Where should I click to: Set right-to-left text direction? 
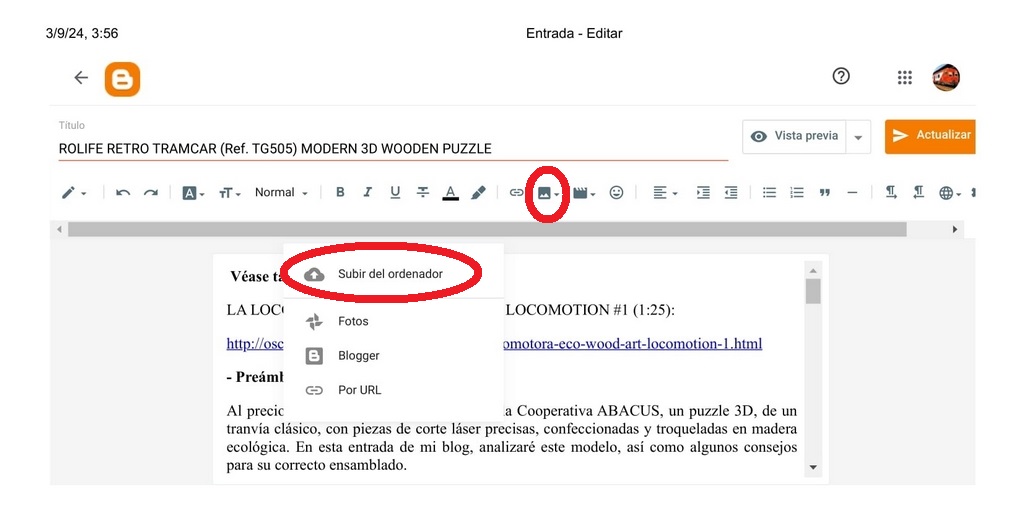[x=919, y=192]
